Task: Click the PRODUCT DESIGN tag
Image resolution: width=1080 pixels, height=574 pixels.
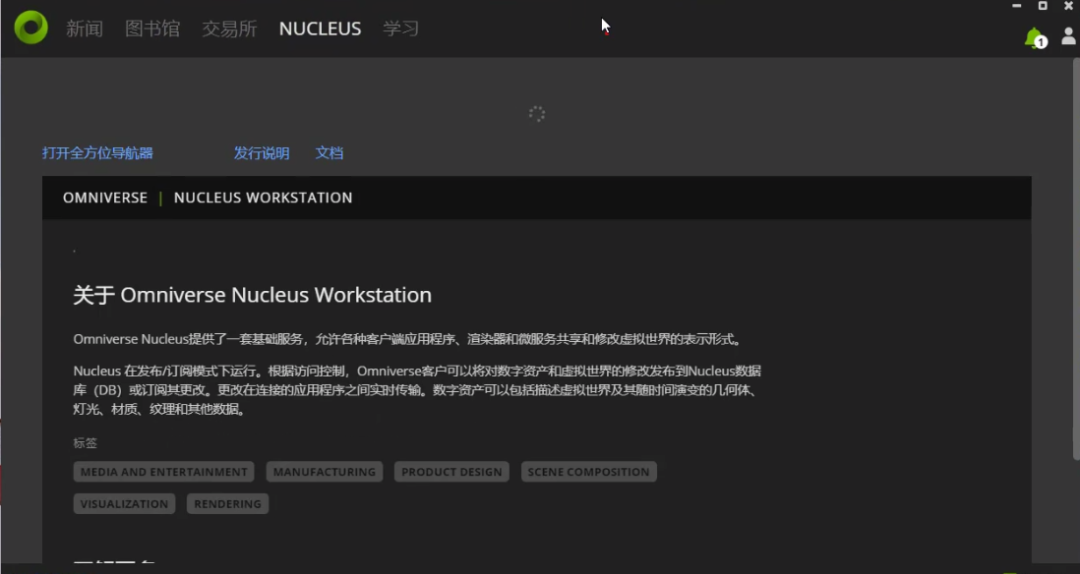Action: click(452, 472)
